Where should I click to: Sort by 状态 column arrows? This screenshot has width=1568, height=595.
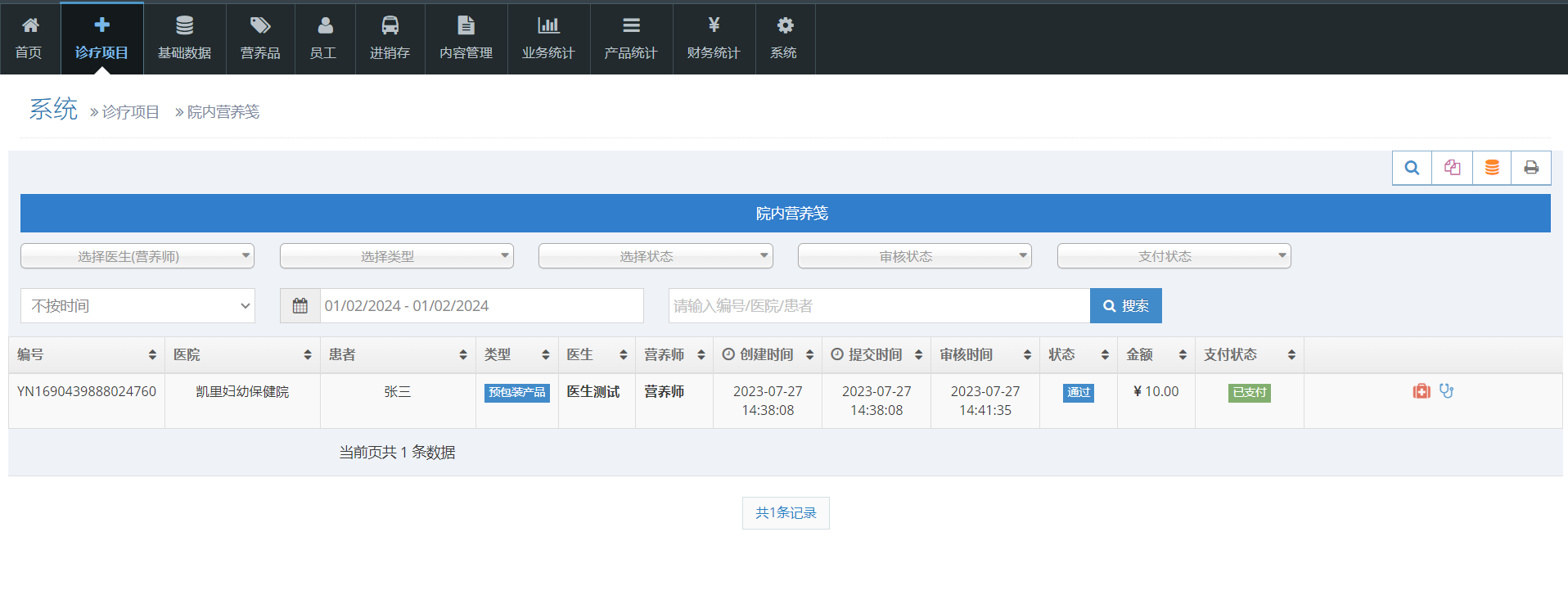click(1106, 354)
